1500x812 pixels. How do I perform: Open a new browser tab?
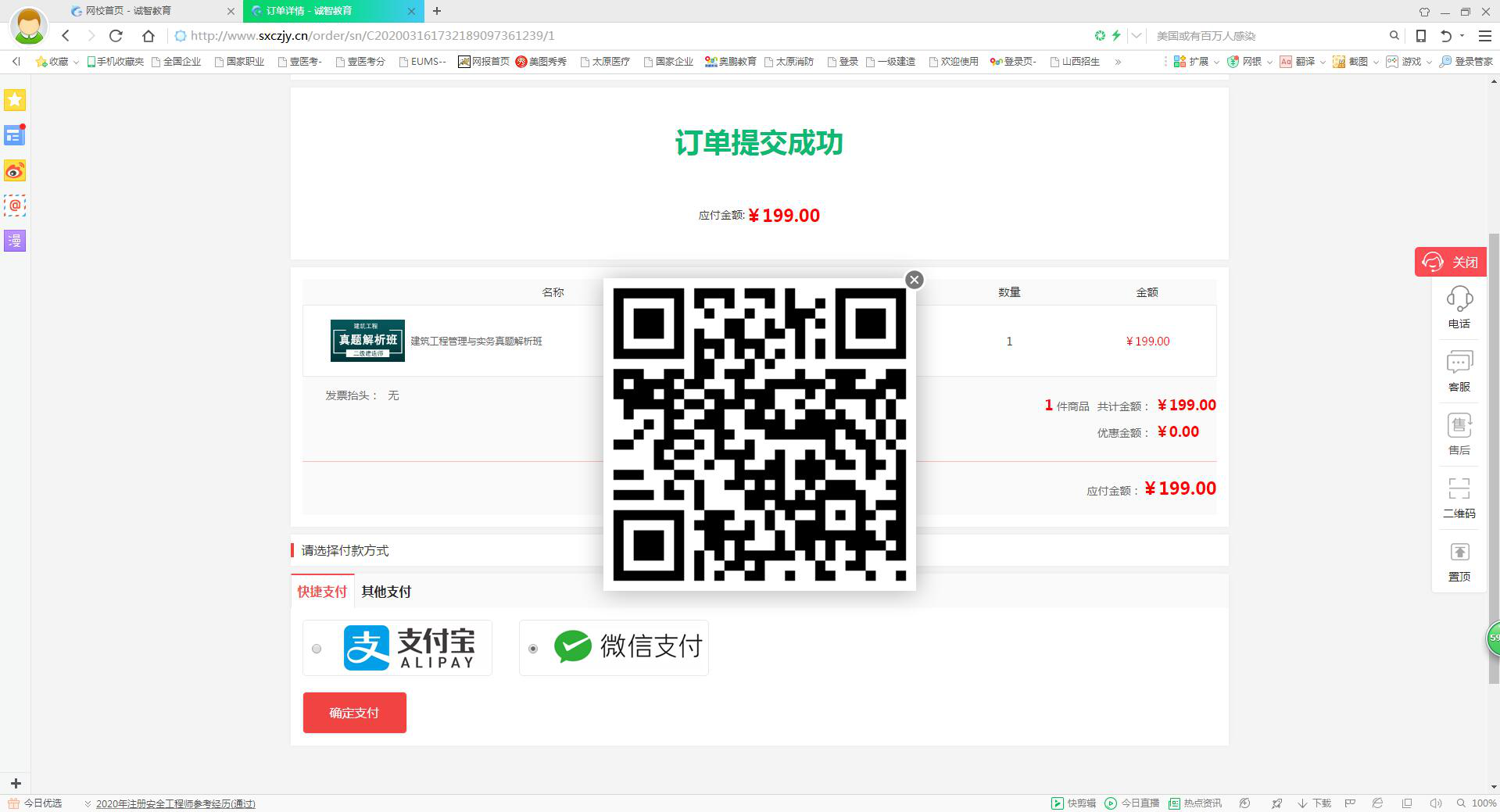coord(437,11)
